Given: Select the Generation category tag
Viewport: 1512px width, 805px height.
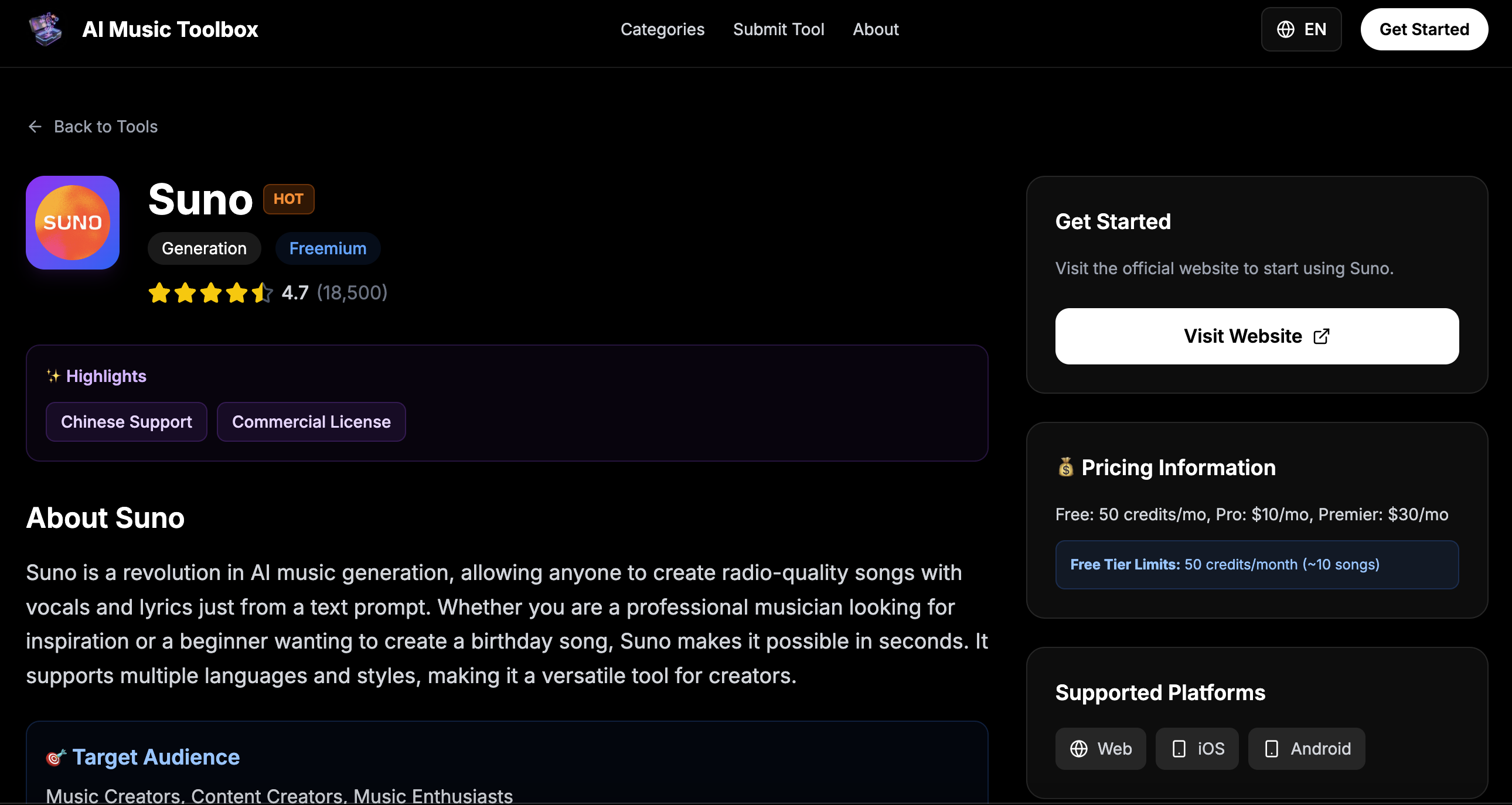Looking at the screenshot, I should (204, 248).
